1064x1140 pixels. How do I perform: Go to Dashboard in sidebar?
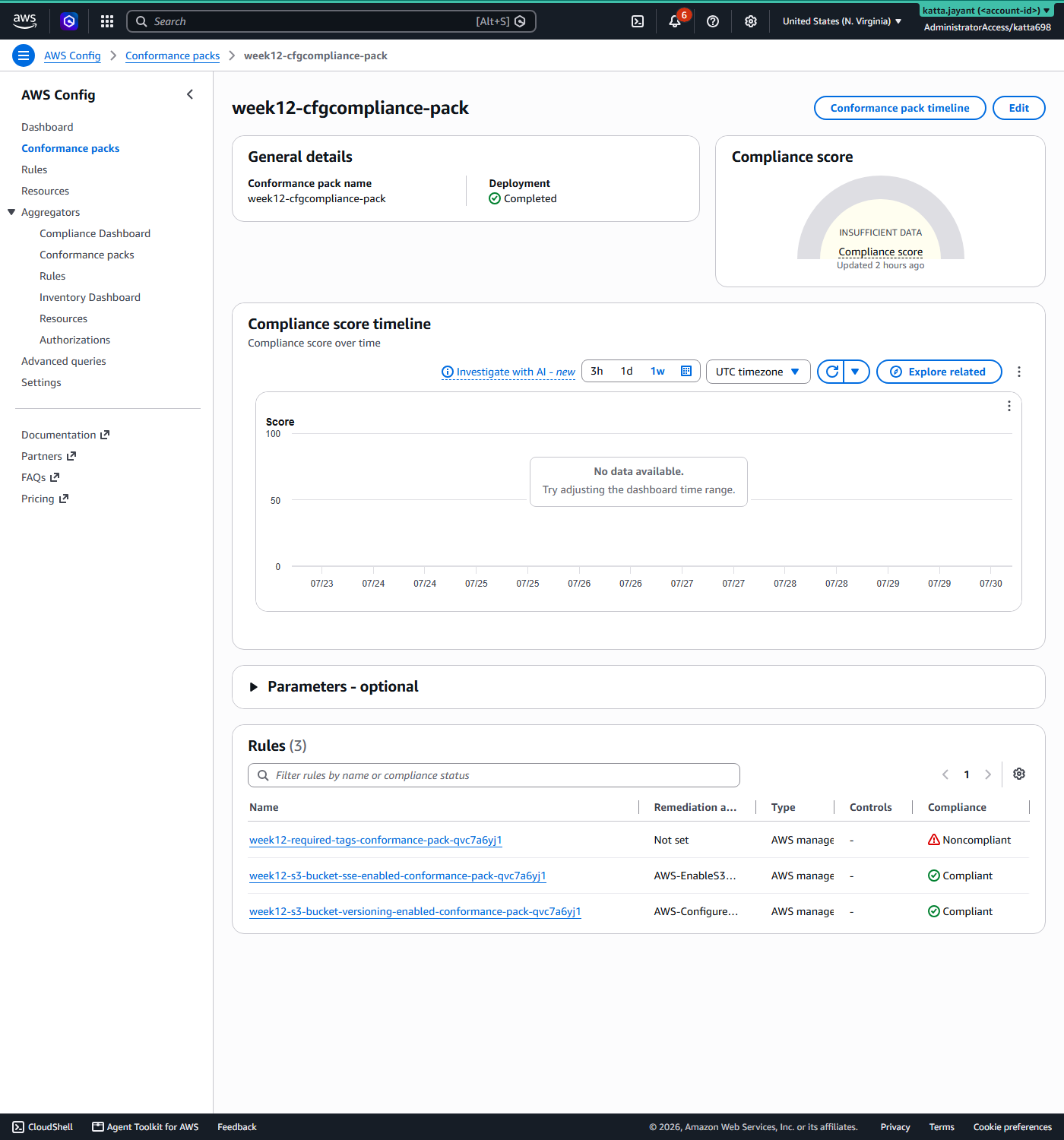(47, 127)
